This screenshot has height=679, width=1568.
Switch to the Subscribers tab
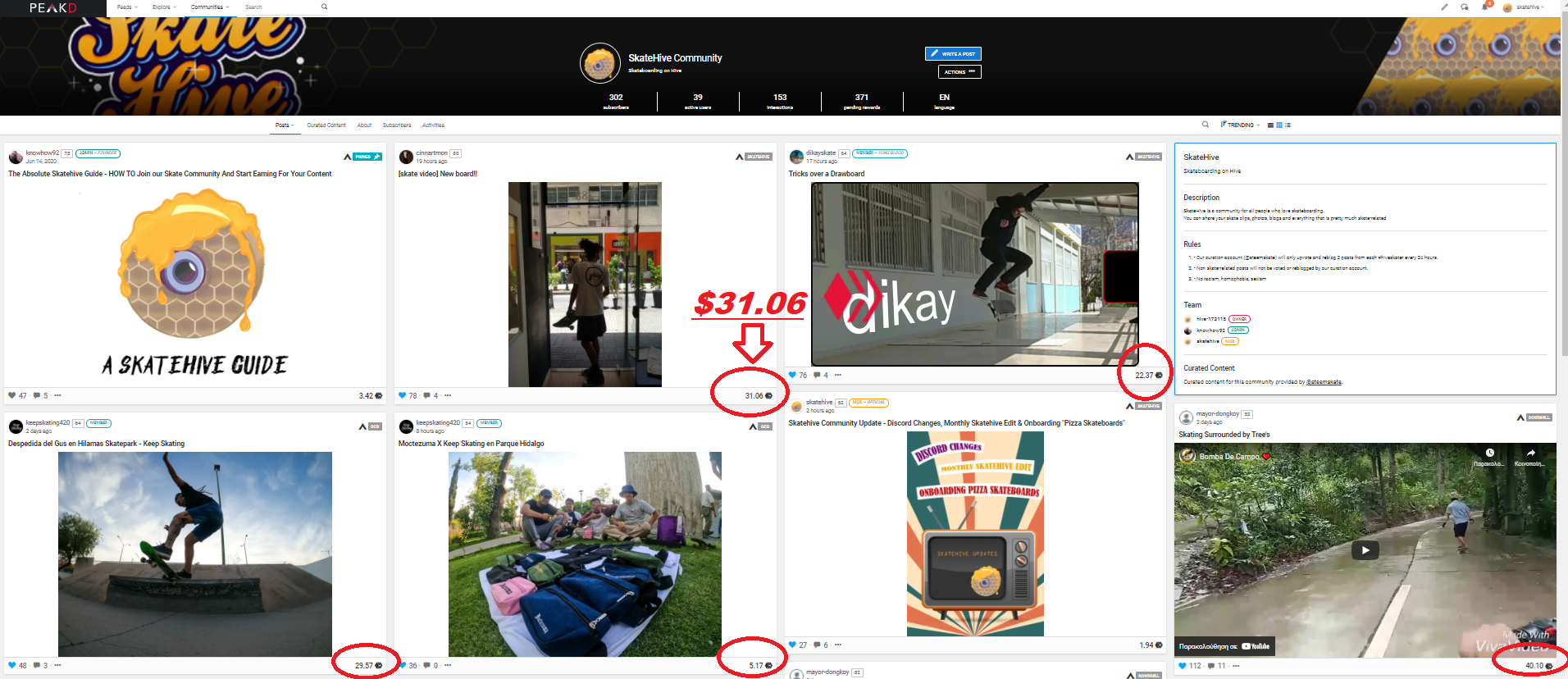tap(397, 125)
